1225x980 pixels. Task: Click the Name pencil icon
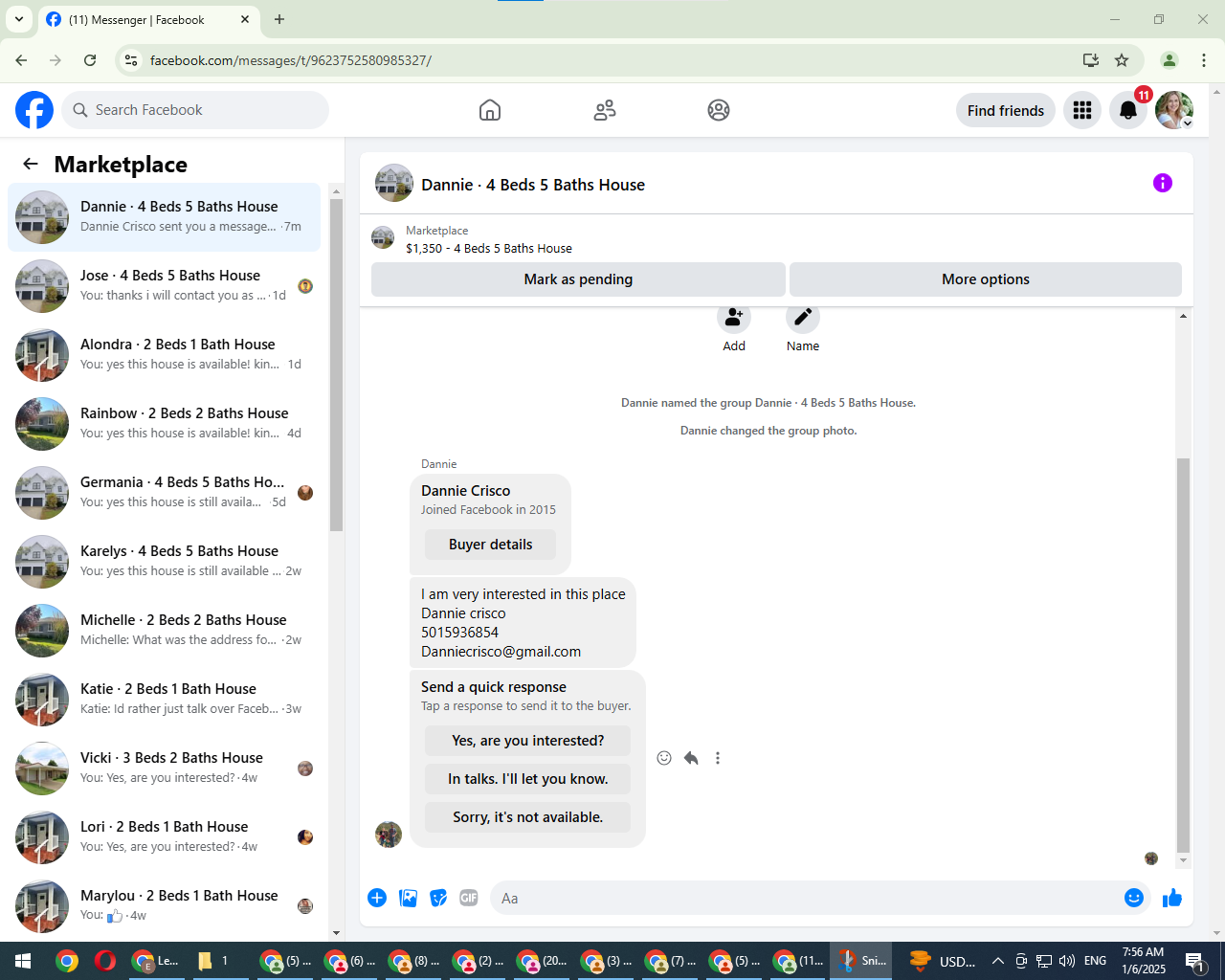point(803,318)
